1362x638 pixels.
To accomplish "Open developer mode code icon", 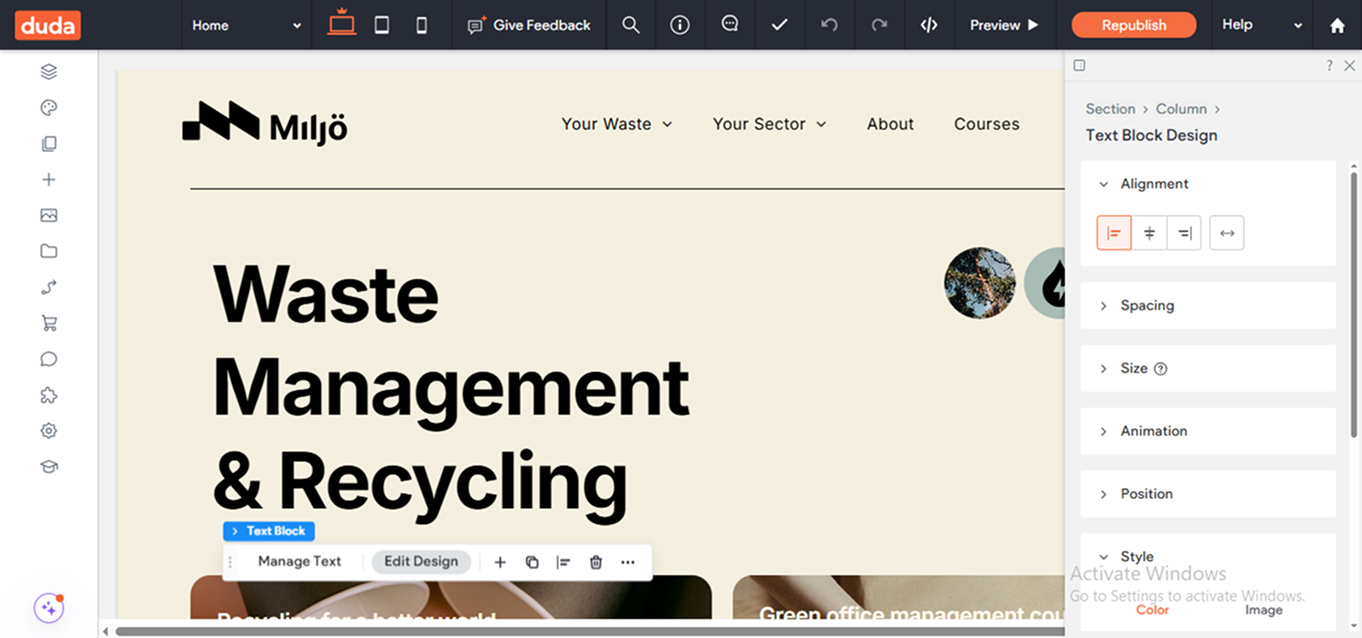I will 929,25.
